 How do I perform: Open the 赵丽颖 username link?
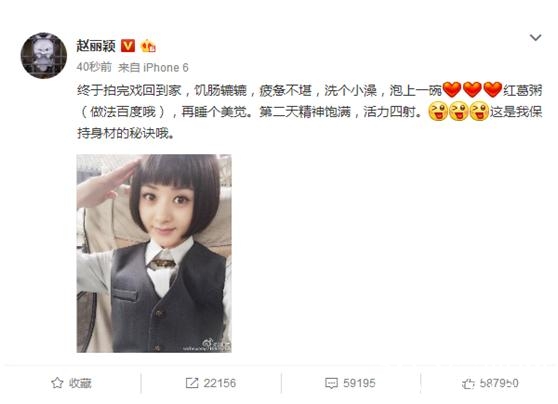click(96, 46)
